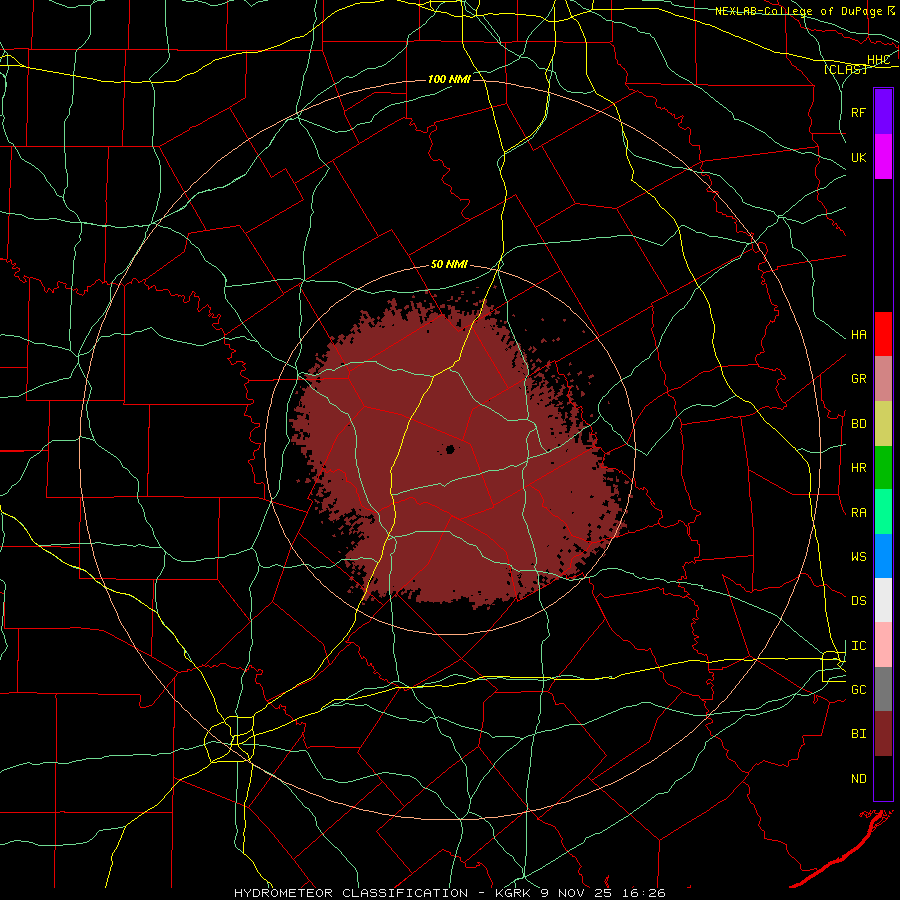Click the UK legend label
The width and height of the screenshot is (900, 900).
coord(859,157)
